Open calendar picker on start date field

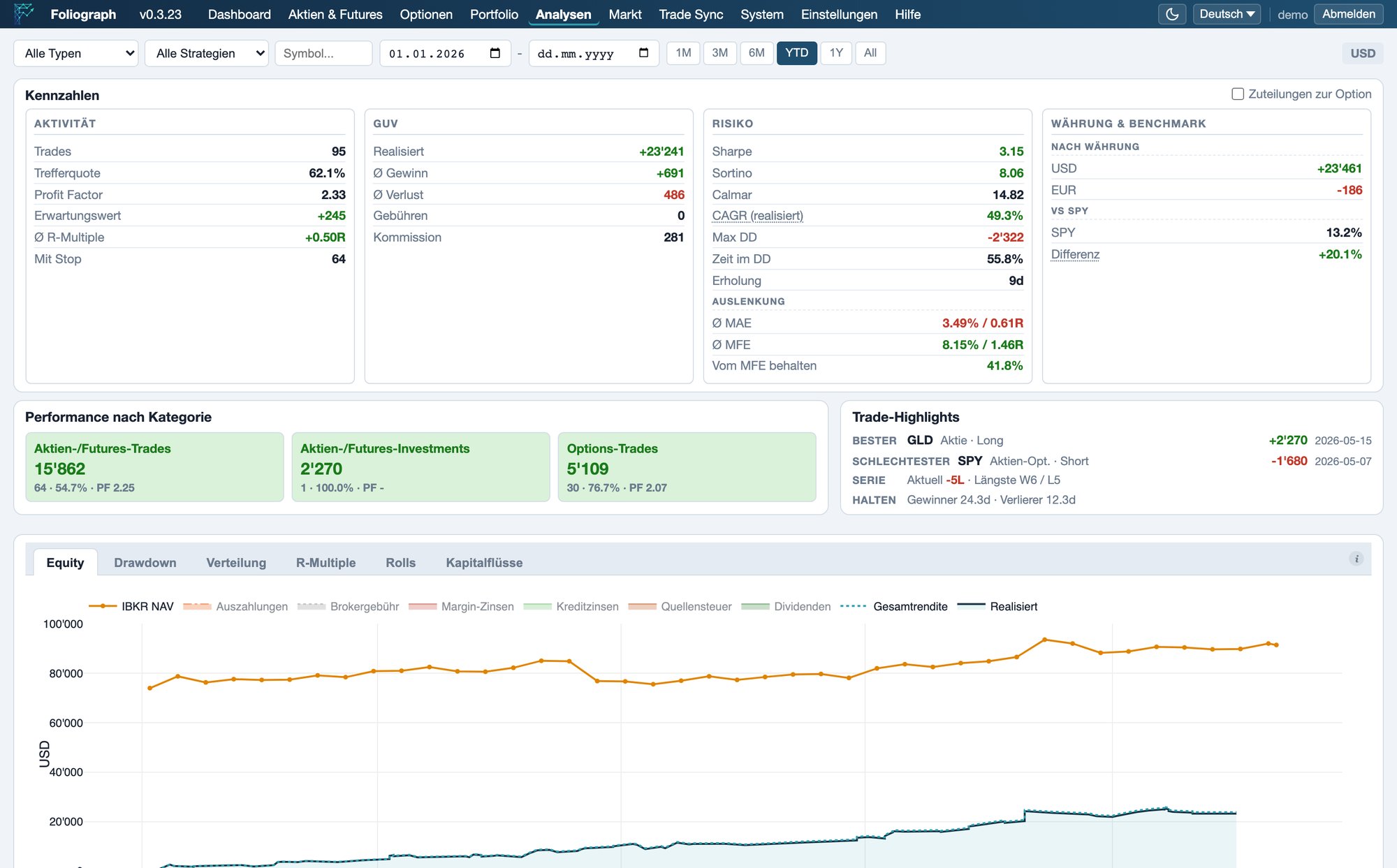[495, 53]
